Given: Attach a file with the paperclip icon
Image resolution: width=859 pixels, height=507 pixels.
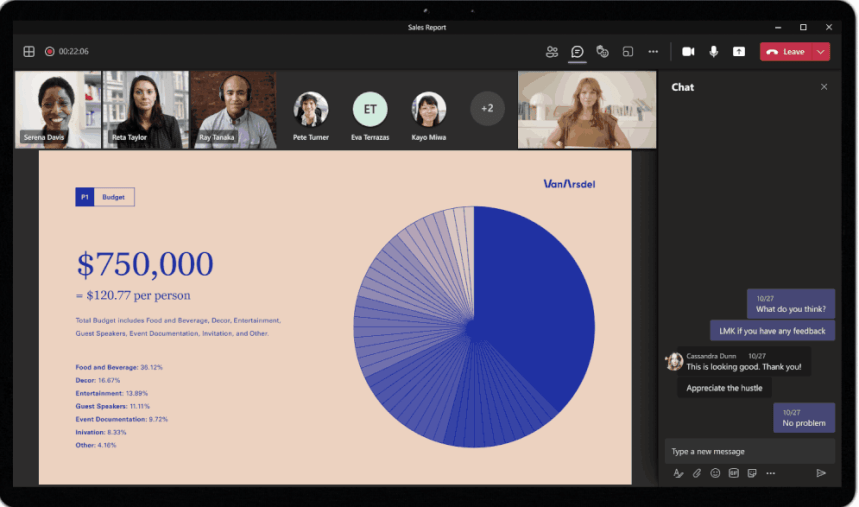Looking at the screenshot, I should (x=697, y=473).
